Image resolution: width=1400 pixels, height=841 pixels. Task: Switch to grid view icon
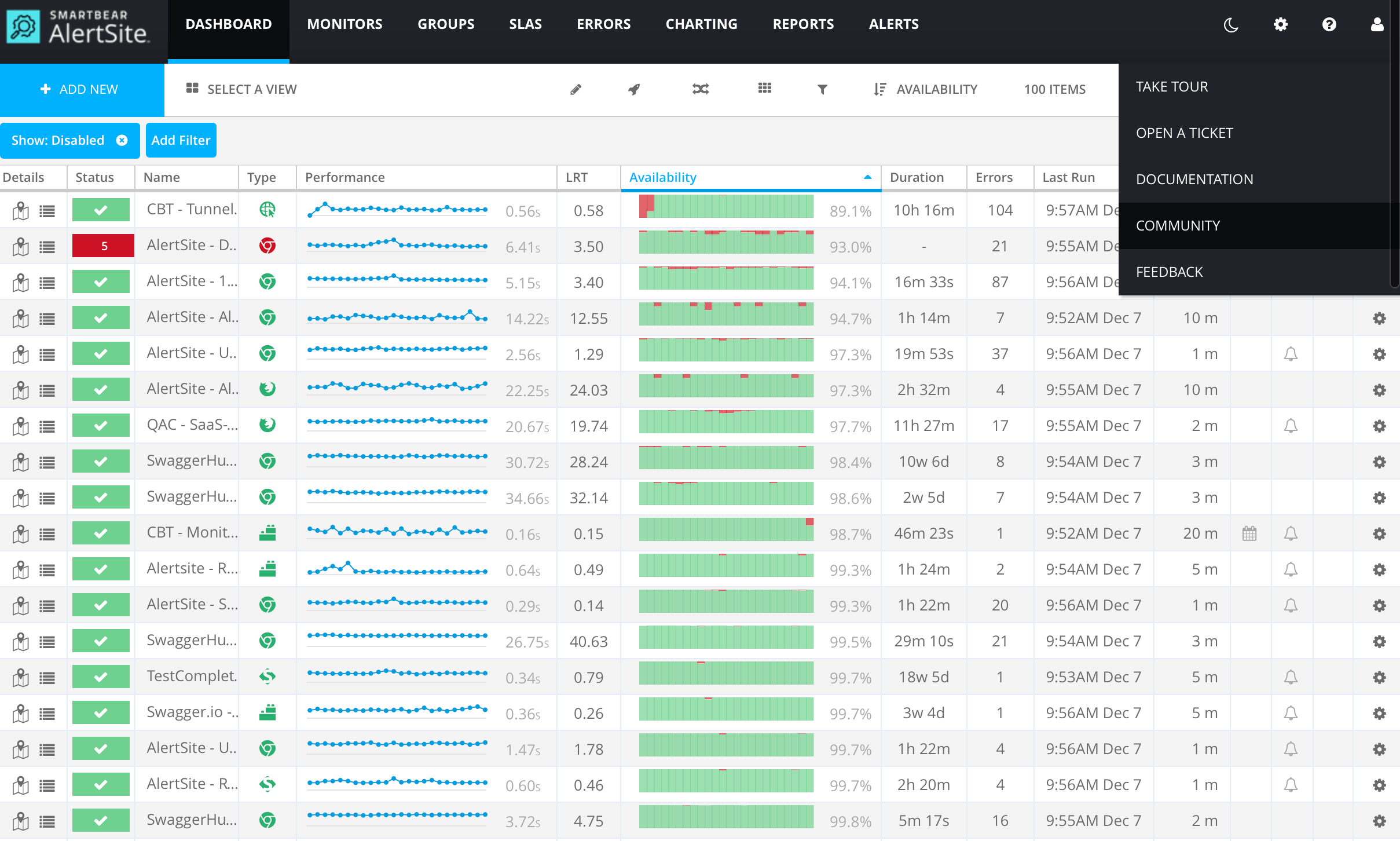(x=765, y=88)
